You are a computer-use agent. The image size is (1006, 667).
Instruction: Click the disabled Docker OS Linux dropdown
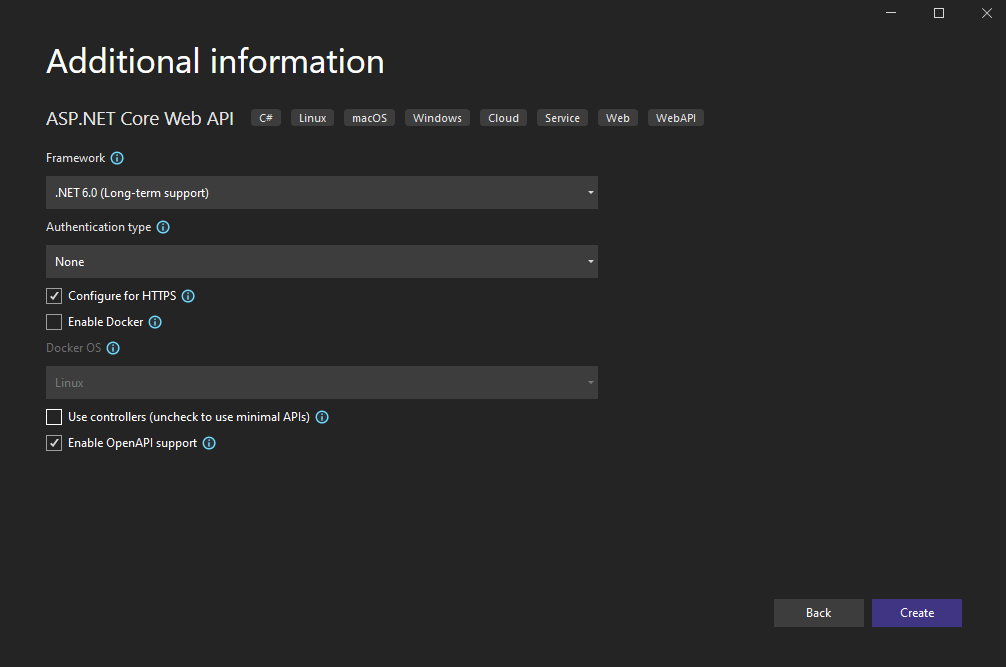point(322,382)
